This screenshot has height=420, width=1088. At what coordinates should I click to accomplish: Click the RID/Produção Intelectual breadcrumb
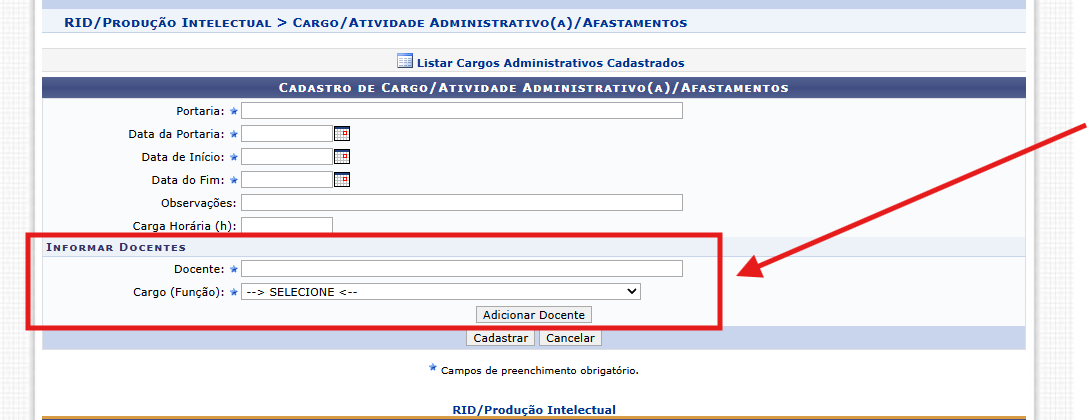tap(167, 23)
